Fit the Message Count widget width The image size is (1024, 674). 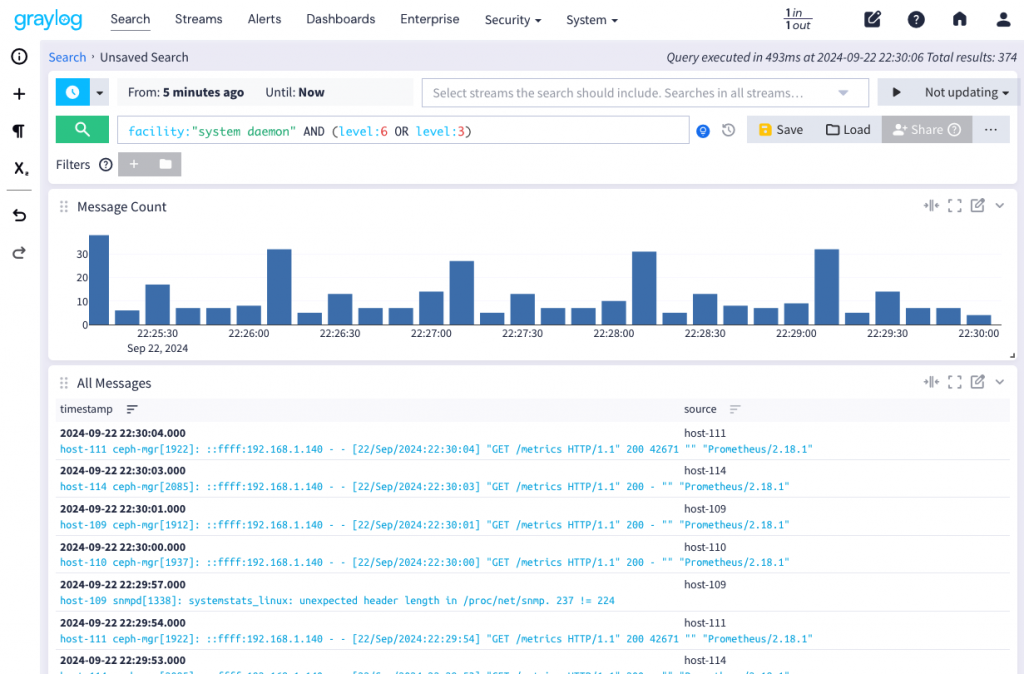(x=931, y=206)
